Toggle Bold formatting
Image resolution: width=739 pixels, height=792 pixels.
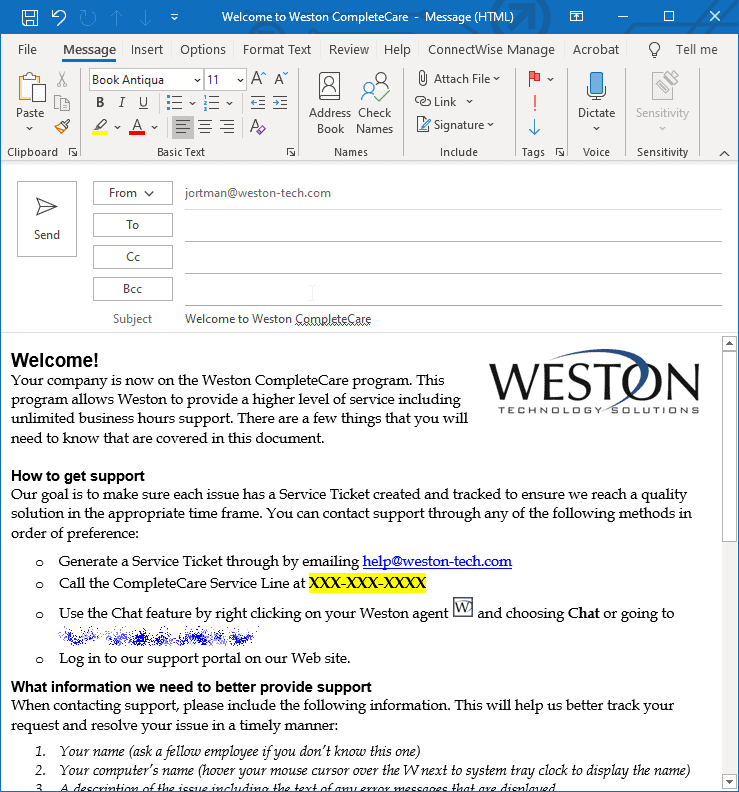click(x=100, y=103)
